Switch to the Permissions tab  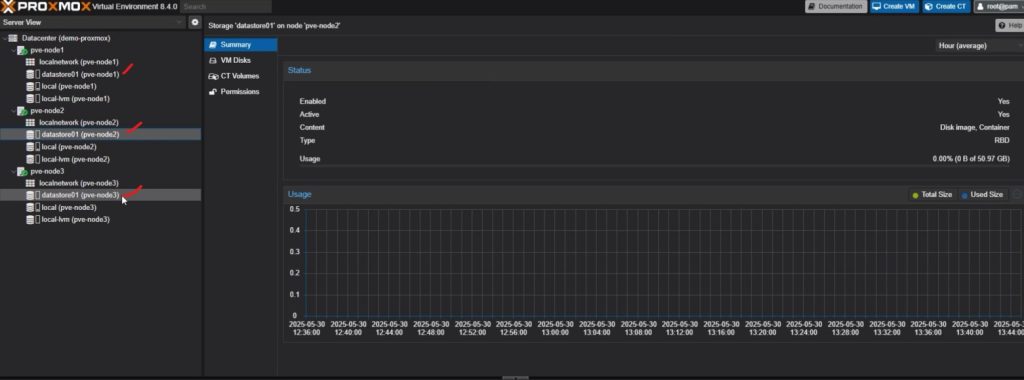(240, 92)
